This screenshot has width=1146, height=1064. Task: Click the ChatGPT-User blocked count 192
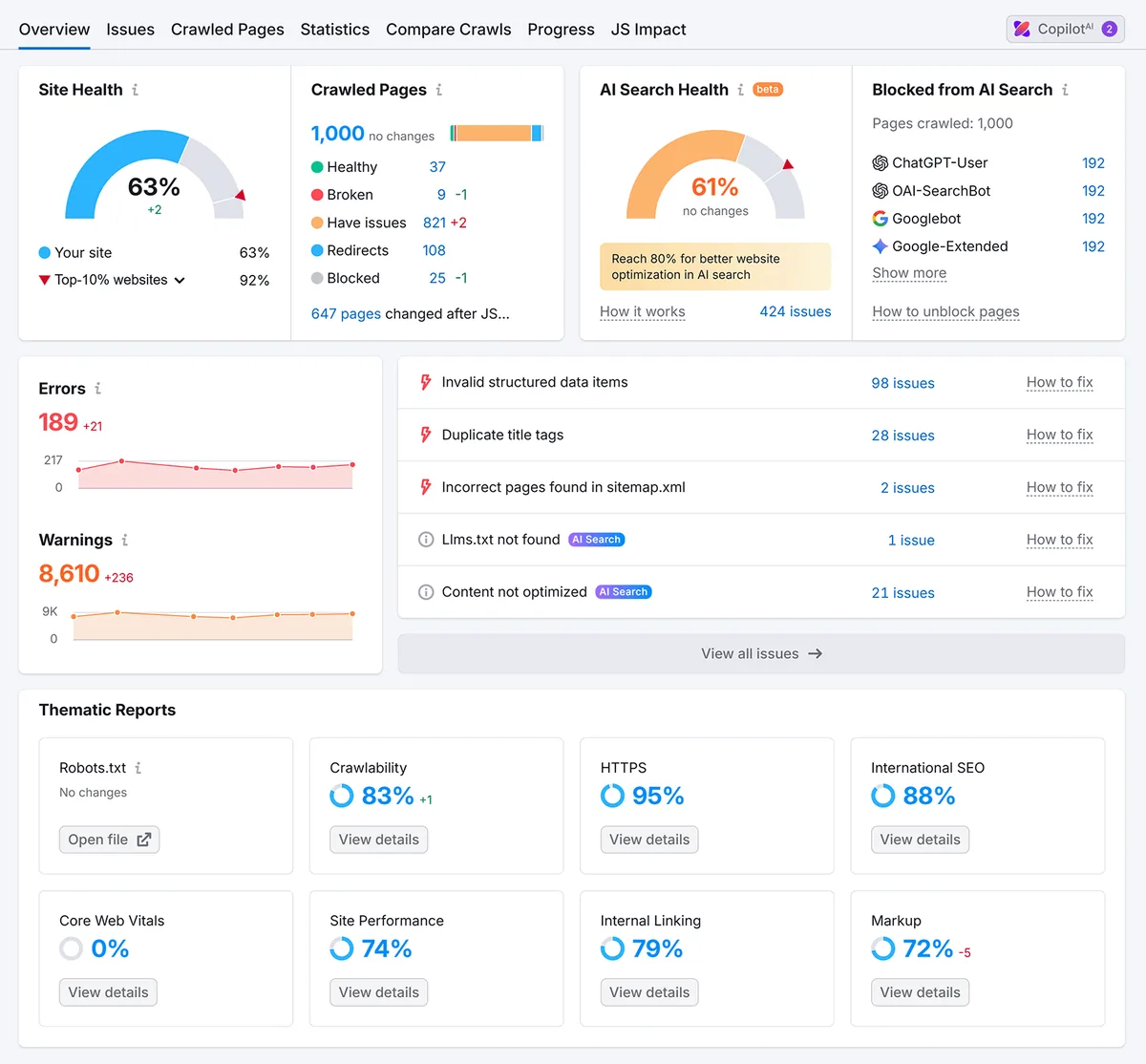click(x=1093, y=163)
